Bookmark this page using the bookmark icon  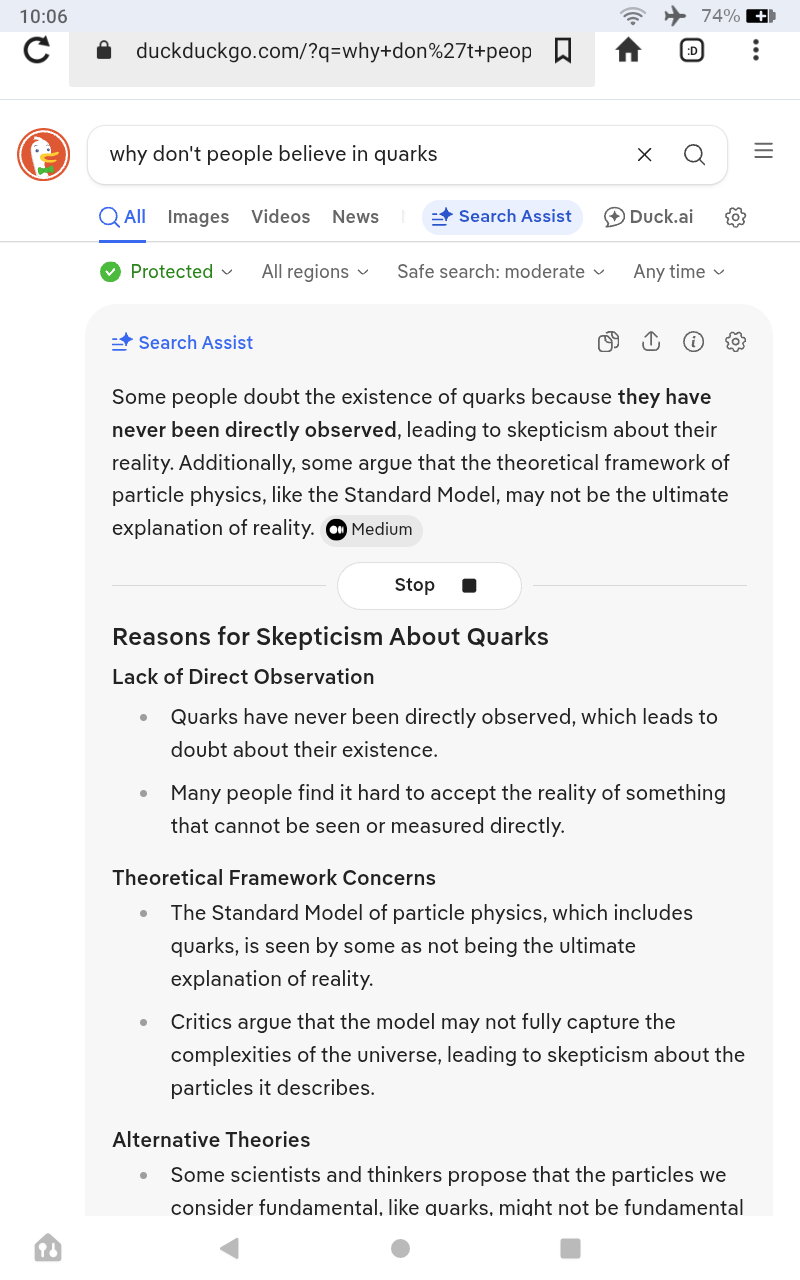tap(563, 50)
